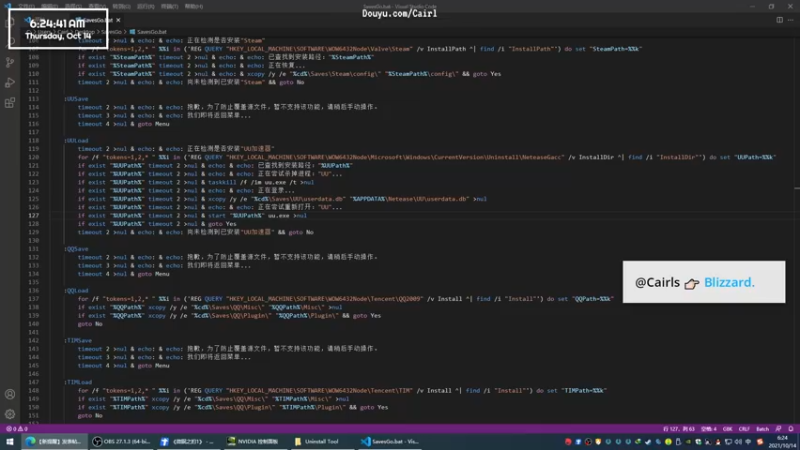
Task: Click line number 148 in the gutter
Action: 34,391
